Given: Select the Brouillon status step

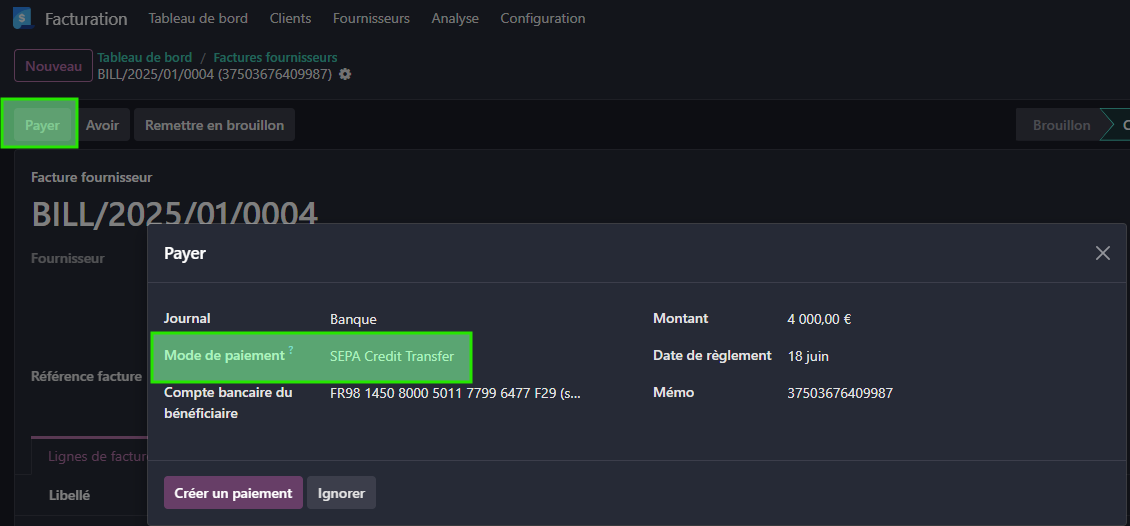Looking at the screenshot, I should point(1062,125).
